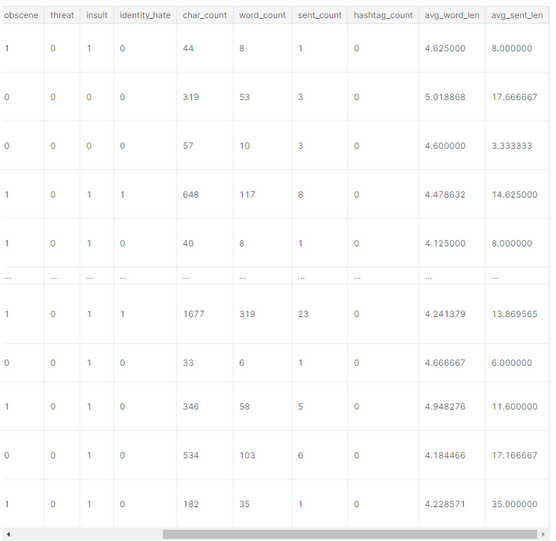Select the hashtag_count column header

(x=383, y=15)
